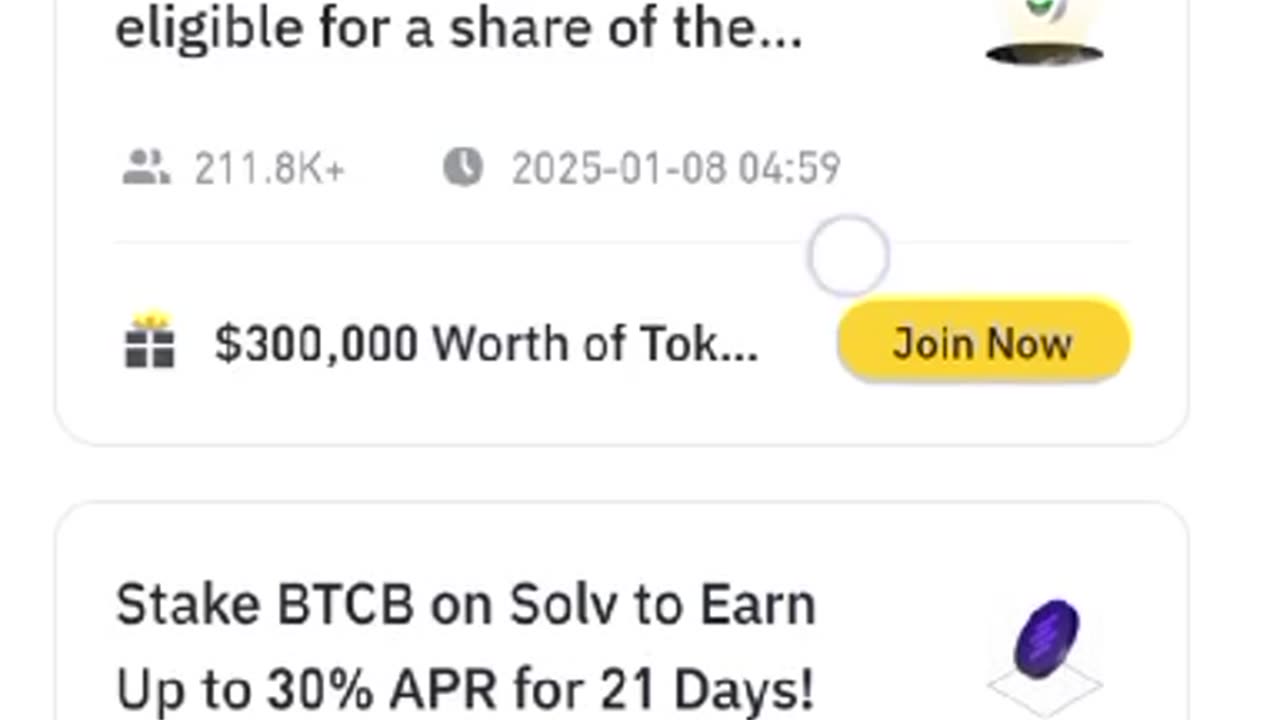Click the gap between the two campaign cards

point(620,473)
